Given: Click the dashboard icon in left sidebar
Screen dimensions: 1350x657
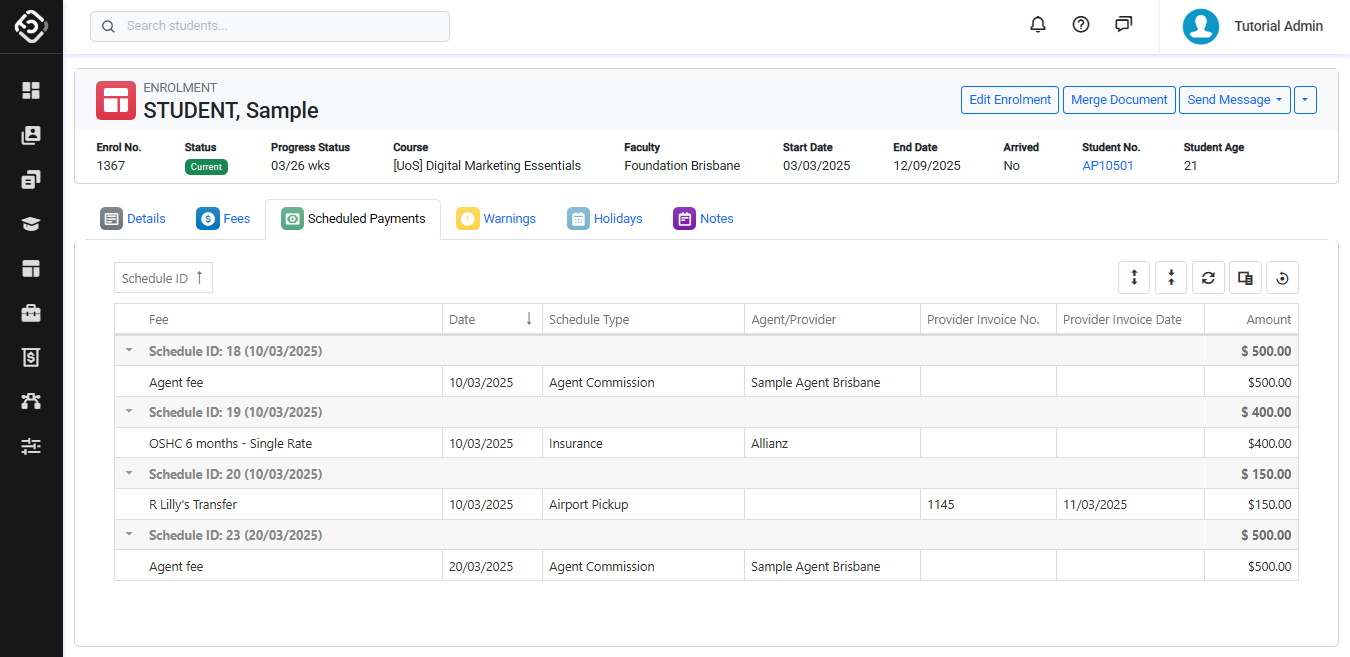Looking at the screenshot, I should 31,91.
